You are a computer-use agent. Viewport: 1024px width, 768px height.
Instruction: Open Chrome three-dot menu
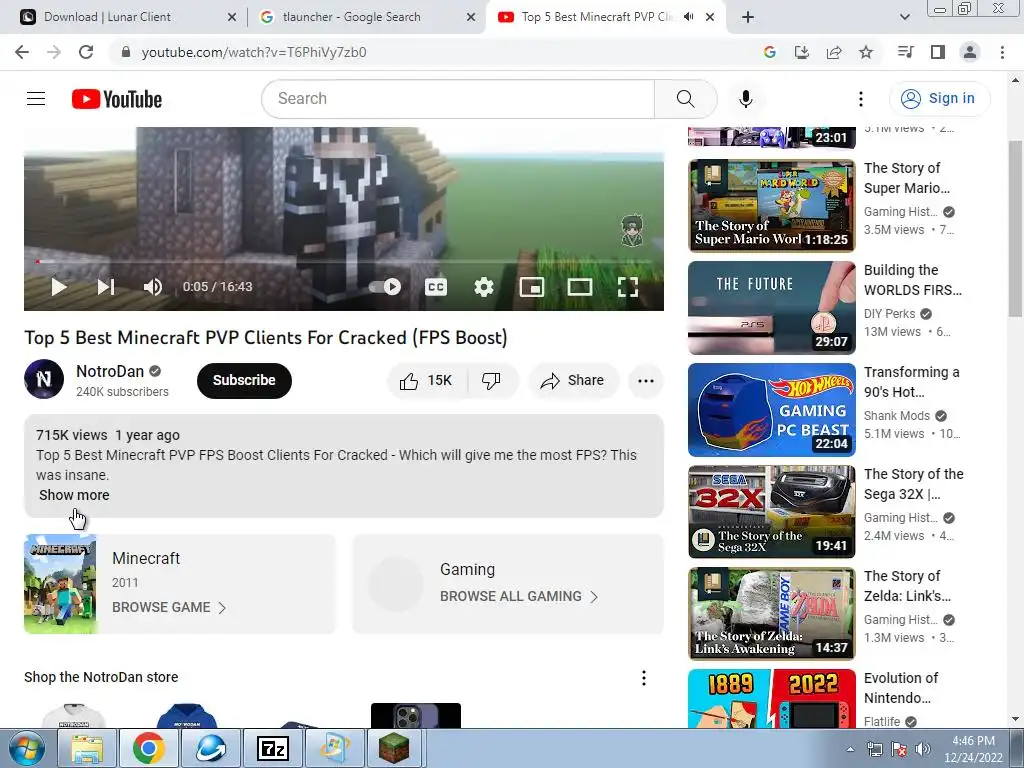(x=1002, y=52)
